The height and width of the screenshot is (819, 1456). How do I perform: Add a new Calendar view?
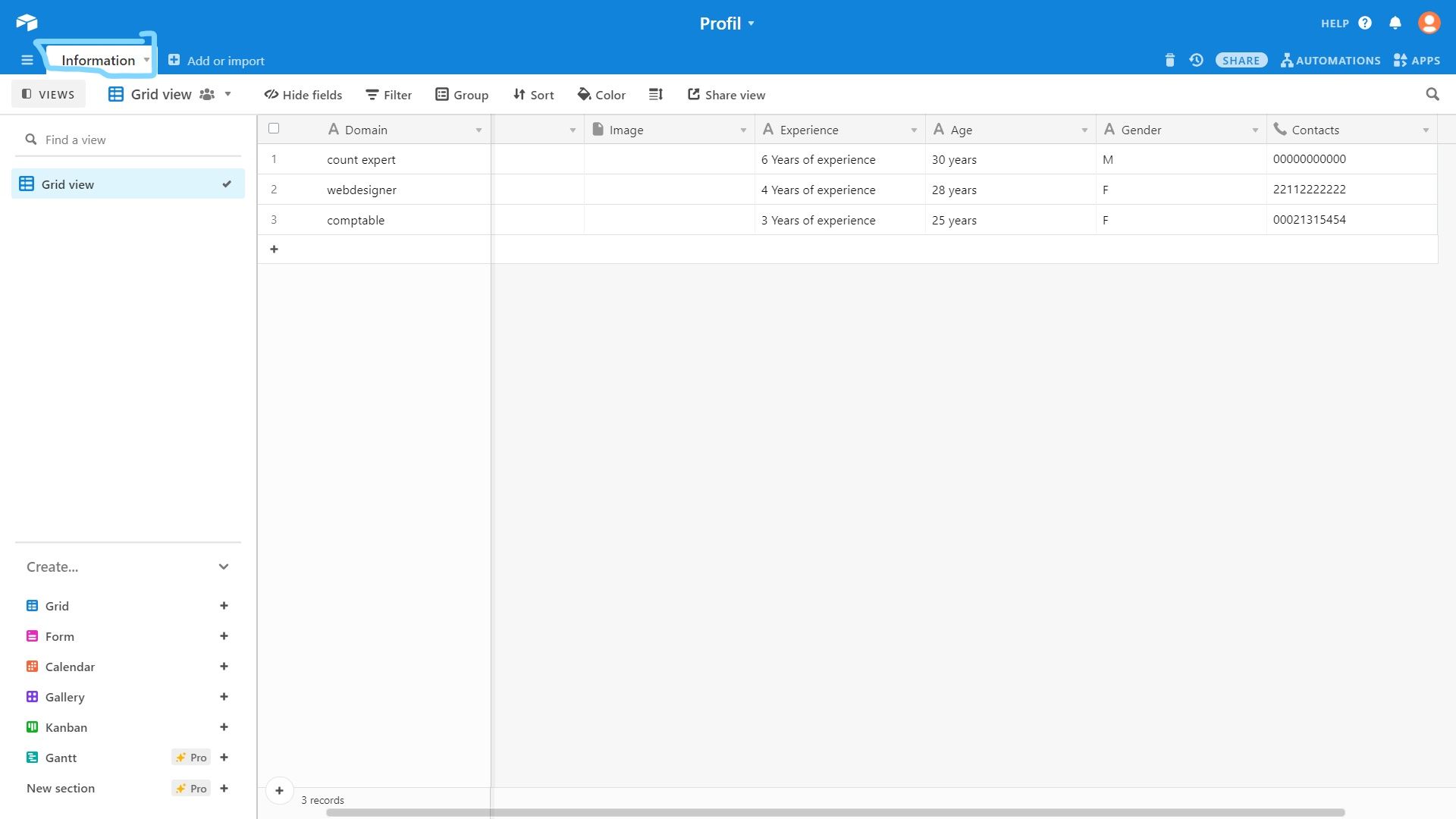(x=224, y=667)
